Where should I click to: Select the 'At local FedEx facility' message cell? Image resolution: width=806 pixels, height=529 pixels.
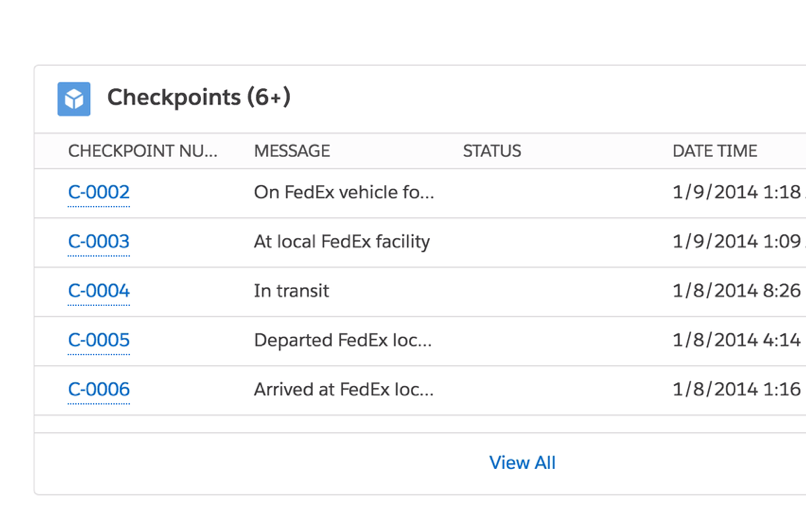[x=342, y=242]
